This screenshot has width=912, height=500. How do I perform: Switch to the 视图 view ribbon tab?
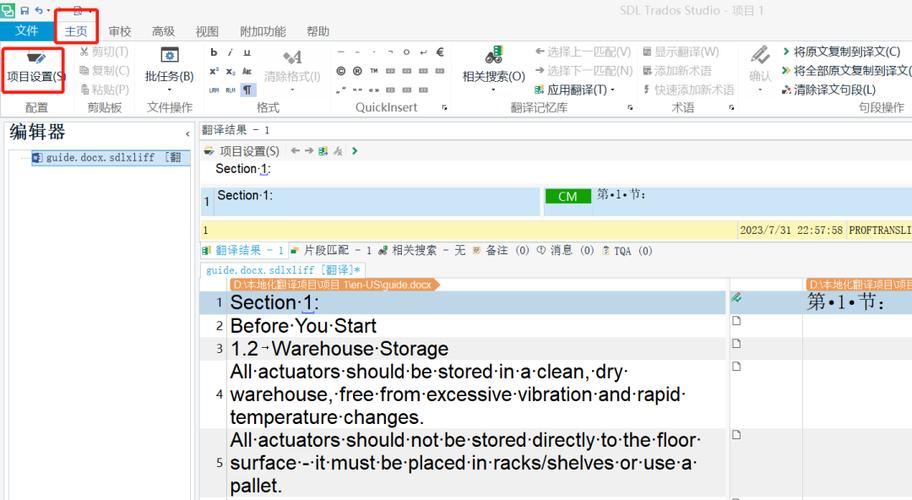pos(207,31)
